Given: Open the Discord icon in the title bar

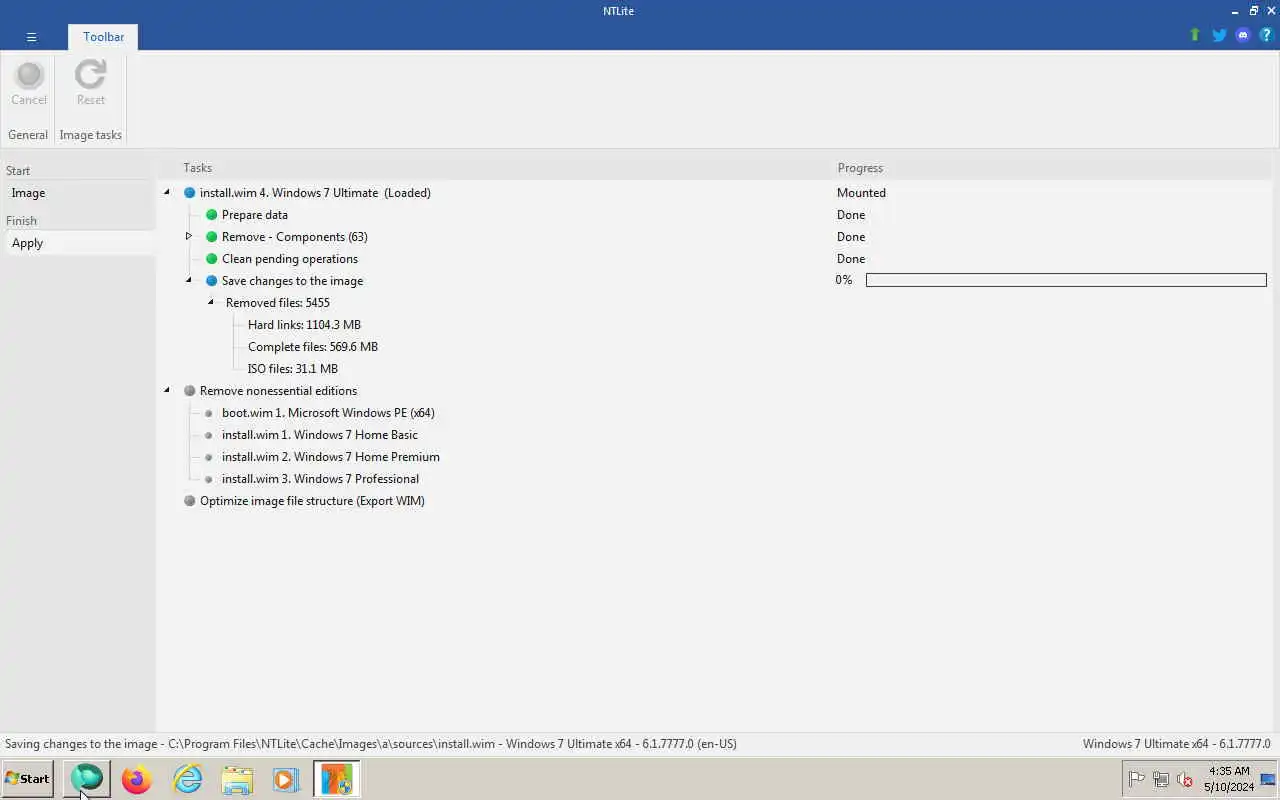Looking at the screenshot, I should [1243, 35].
